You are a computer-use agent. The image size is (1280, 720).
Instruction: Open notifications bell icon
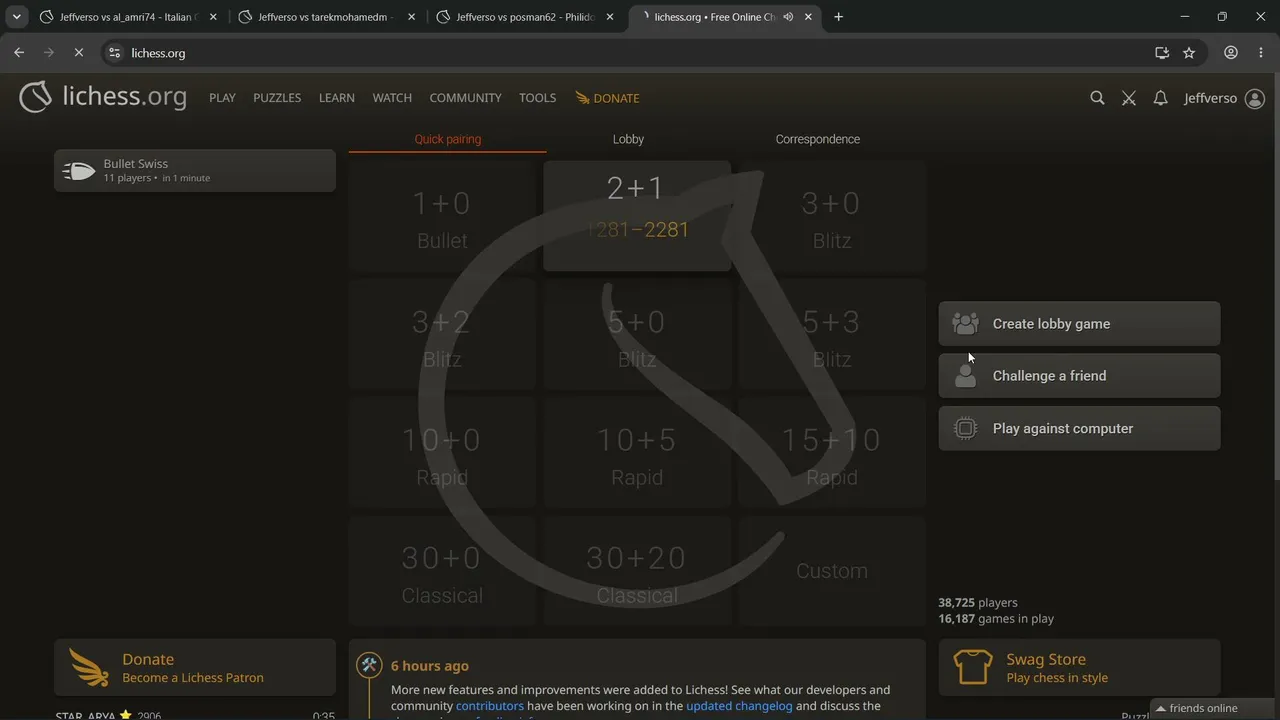point(1160,98)
